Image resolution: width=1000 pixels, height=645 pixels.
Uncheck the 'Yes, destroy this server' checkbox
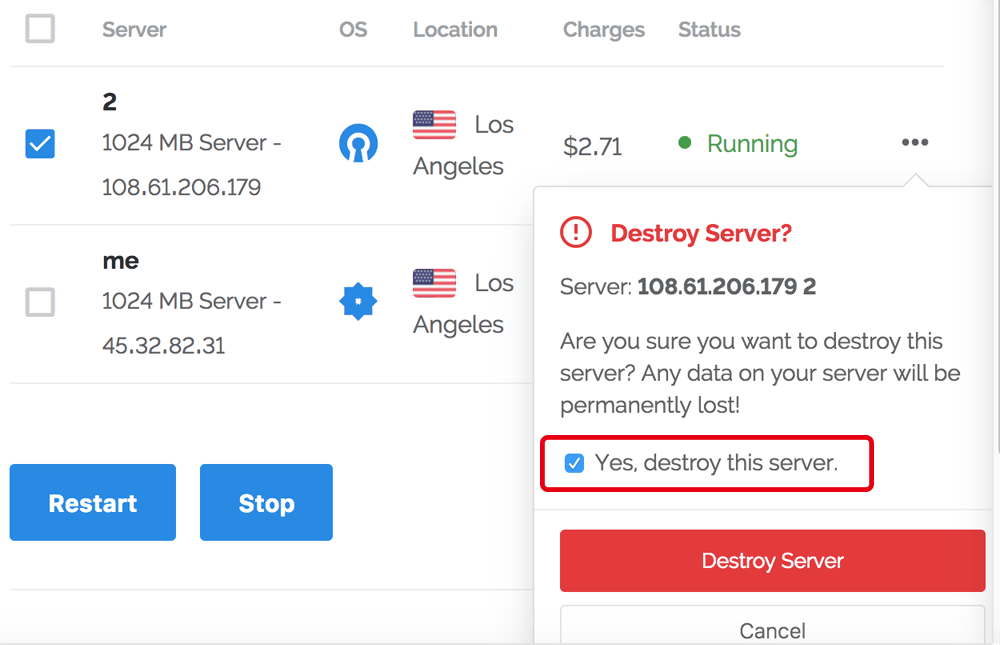pos(574,463)
